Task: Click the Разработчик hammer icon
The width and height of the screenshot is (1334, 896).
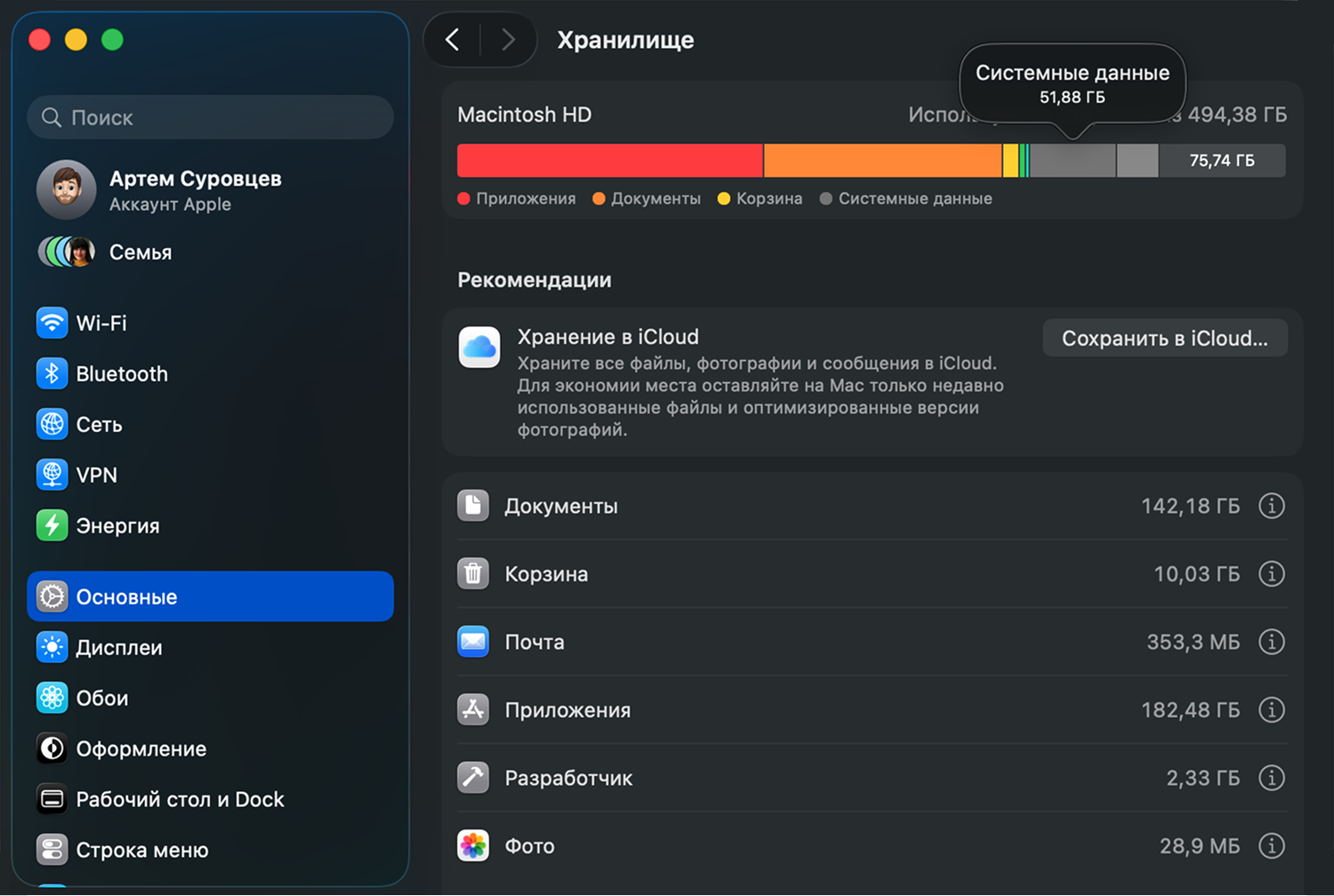Action: pyautogui.click(x=474, y=777)
